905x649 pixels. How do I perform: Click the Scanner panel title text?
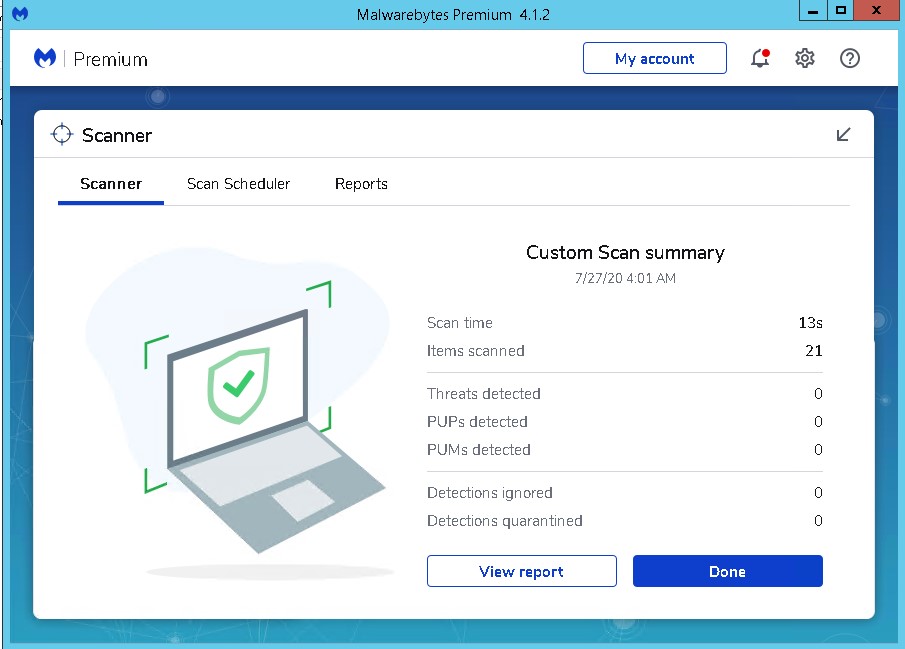tap(117, 135)
